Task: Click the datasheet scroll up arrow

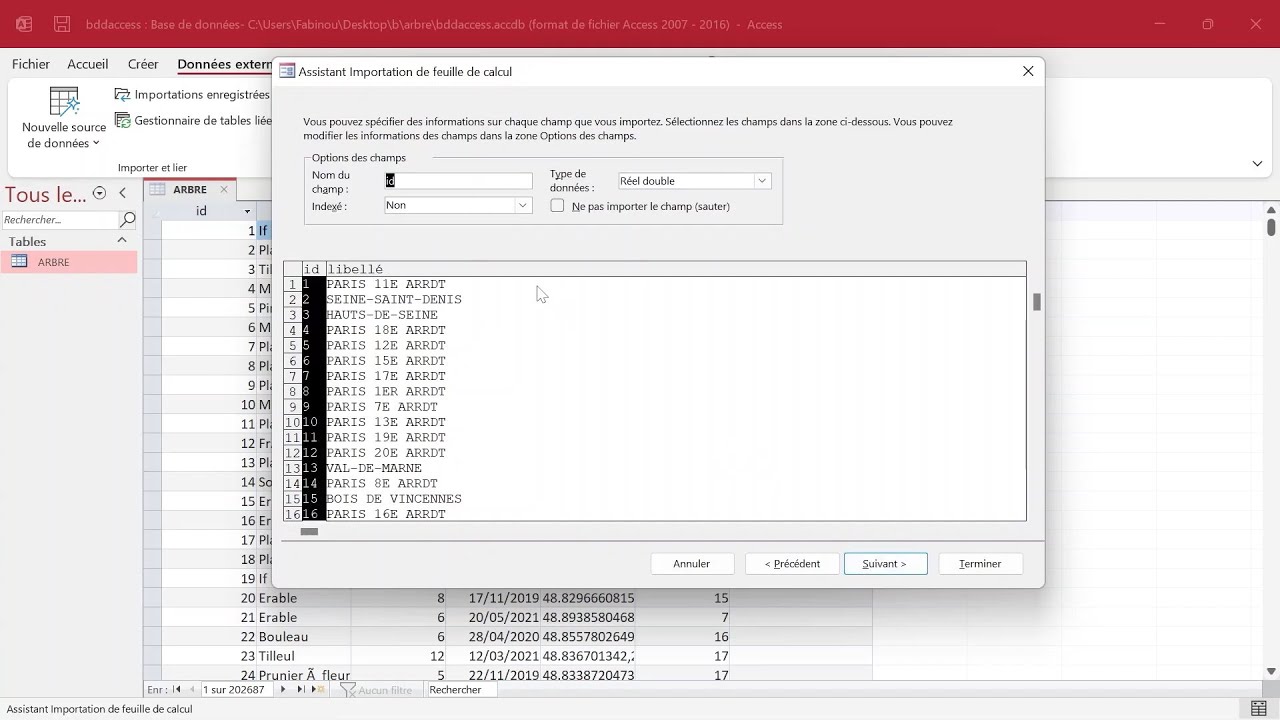Action: pos(1271,209)
